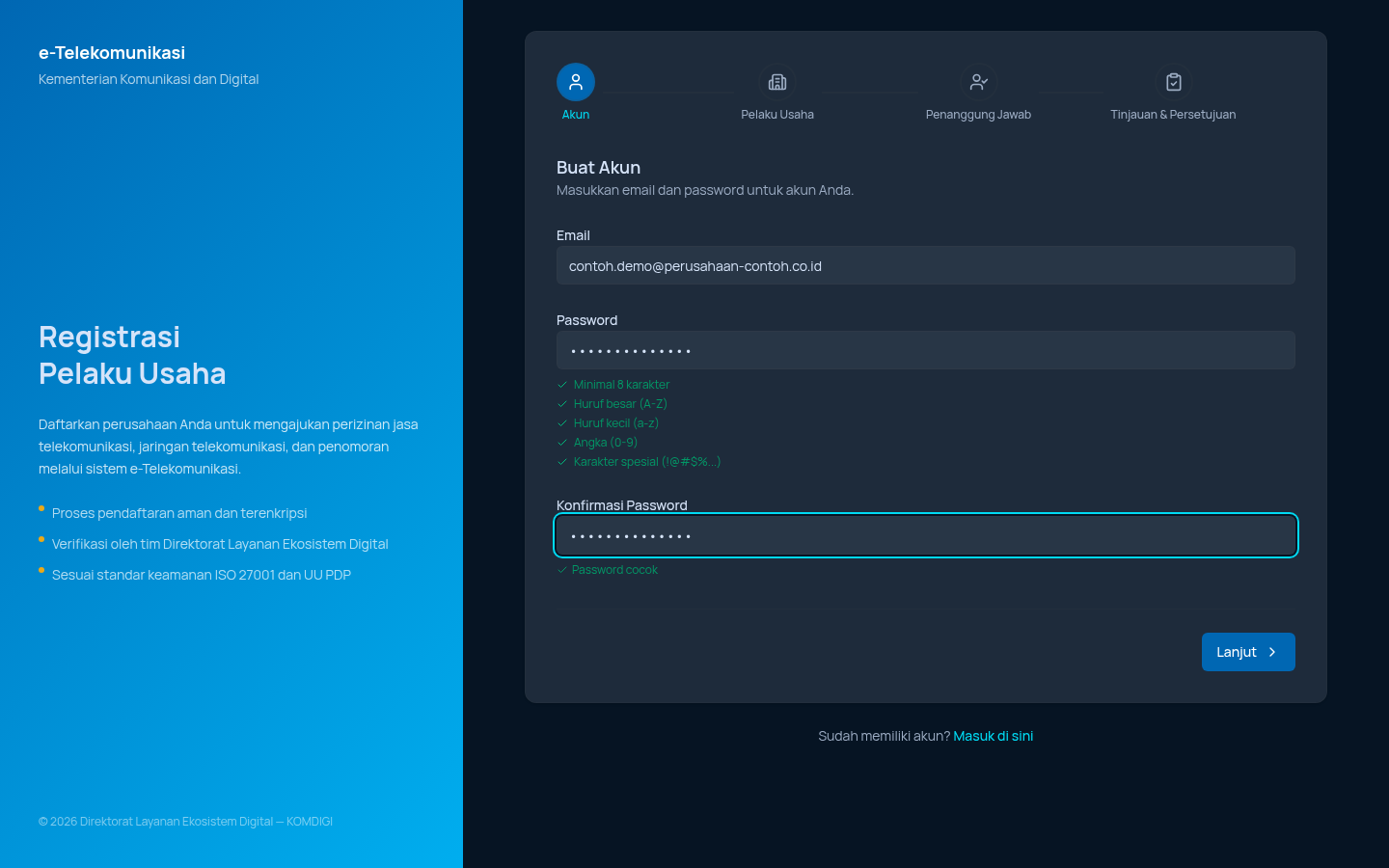Click checkmark beside Angka (0-9) requirement
Viewport: 1389px width, 868px height.
[x=562, y=443]
